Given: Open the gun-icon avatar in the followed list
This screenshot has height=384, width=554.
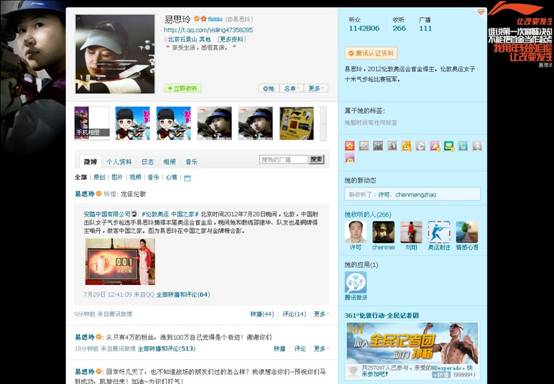Looking at the screenshot, I should [439, 232].
